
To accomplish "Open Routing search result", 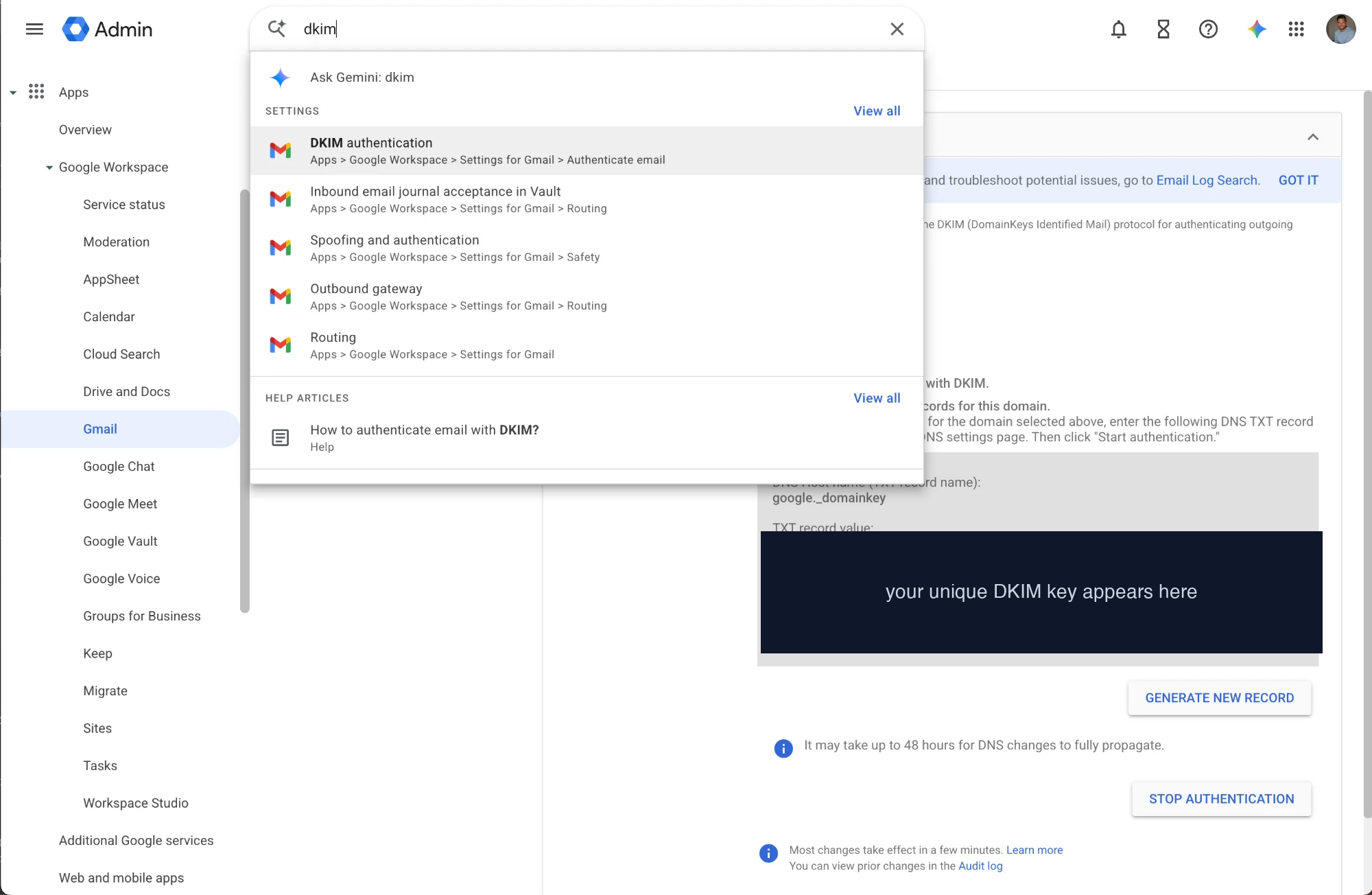I will pos(587,345).
